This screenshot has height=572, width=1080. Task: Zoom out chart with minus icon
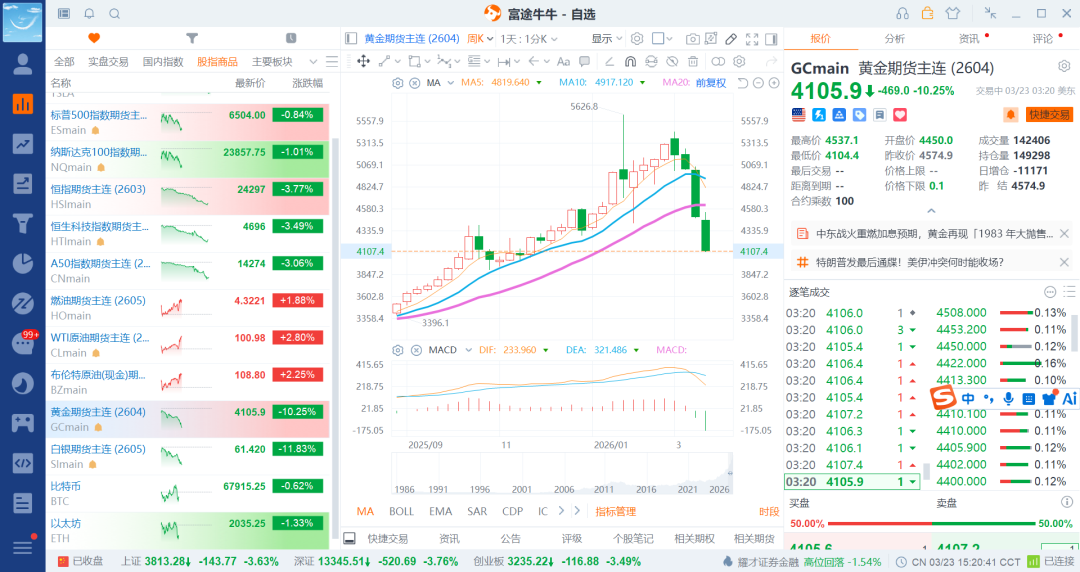click(x=758, y=83)
